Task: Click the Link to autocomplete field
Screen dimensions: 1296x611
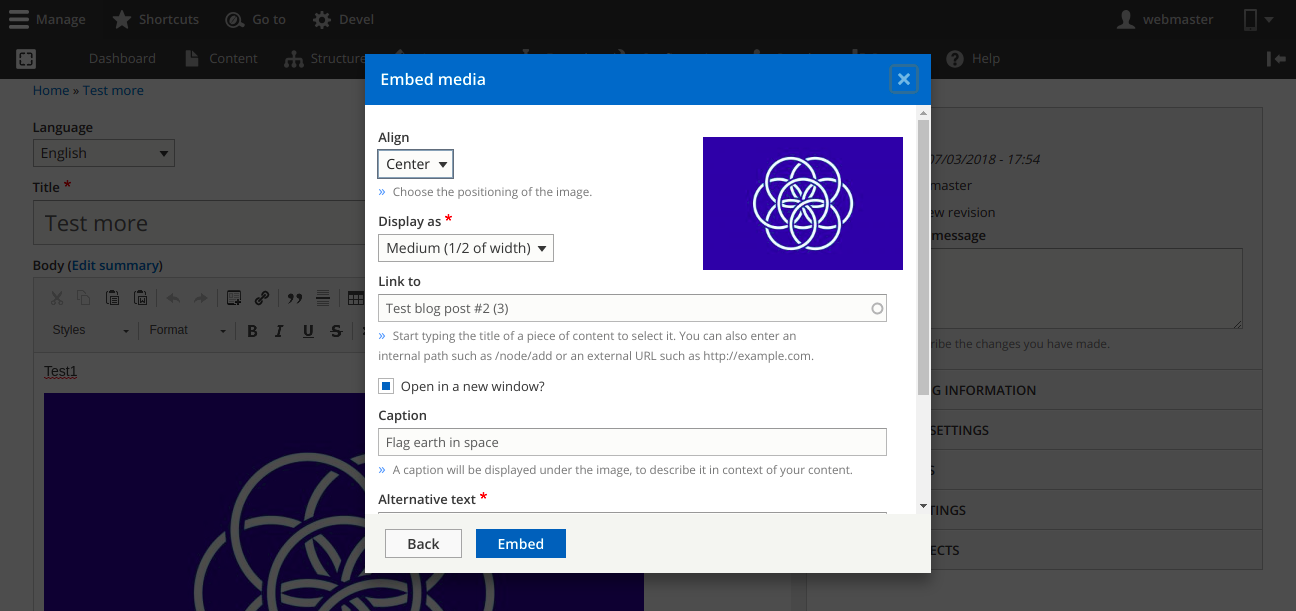Action: coord(632,308)
